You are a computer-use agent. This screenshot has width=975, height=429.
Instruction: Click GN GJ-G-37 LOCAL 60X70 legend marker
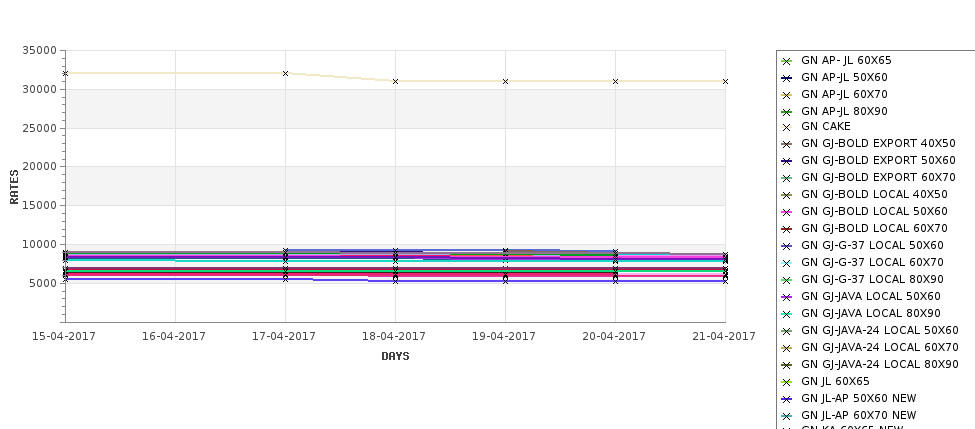pos(787,263)
